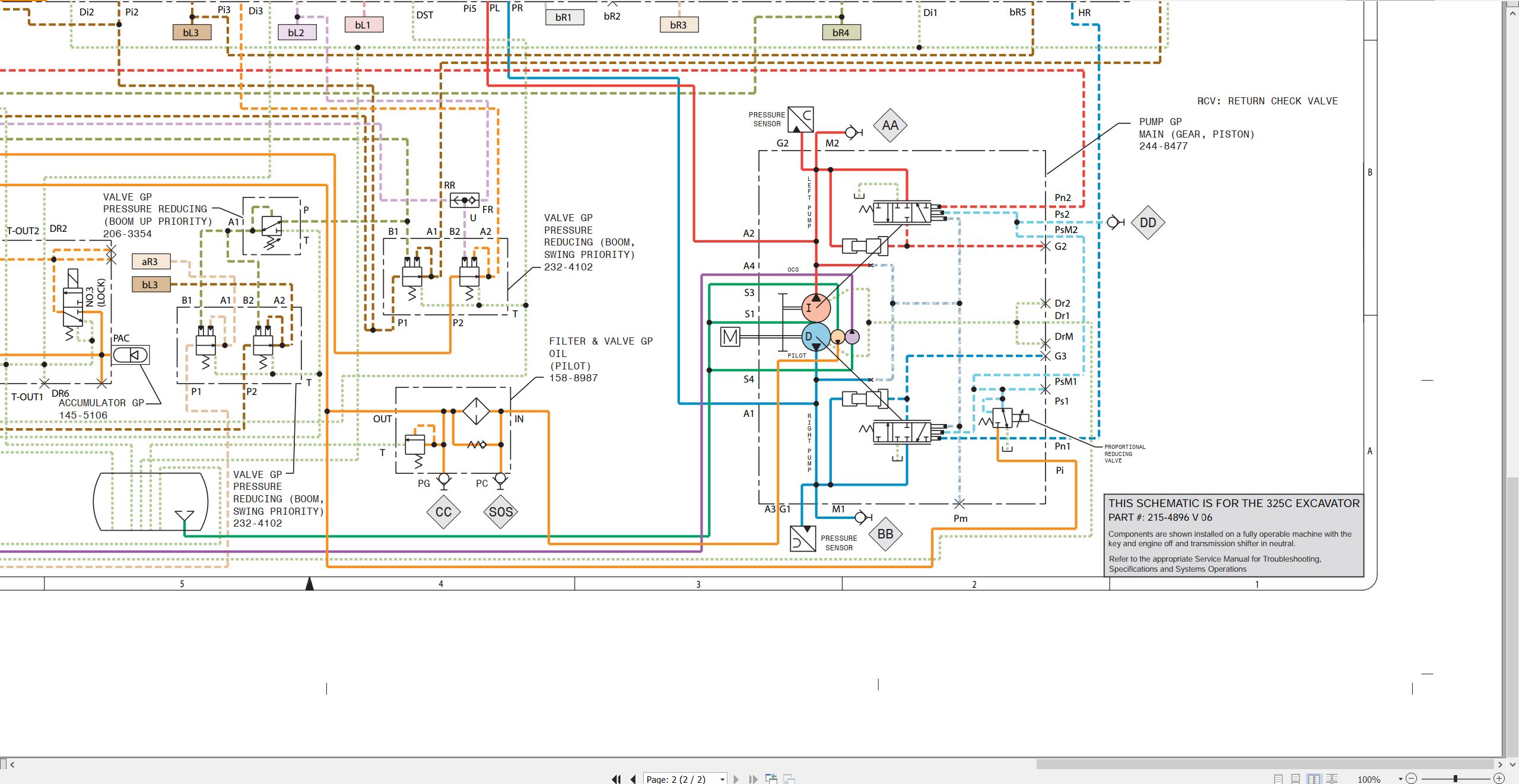Image resolution: width=1519 pixels, height=784 pixels.
Task: Click the pump circle labeled I
Action: click(x=816, y=308)
